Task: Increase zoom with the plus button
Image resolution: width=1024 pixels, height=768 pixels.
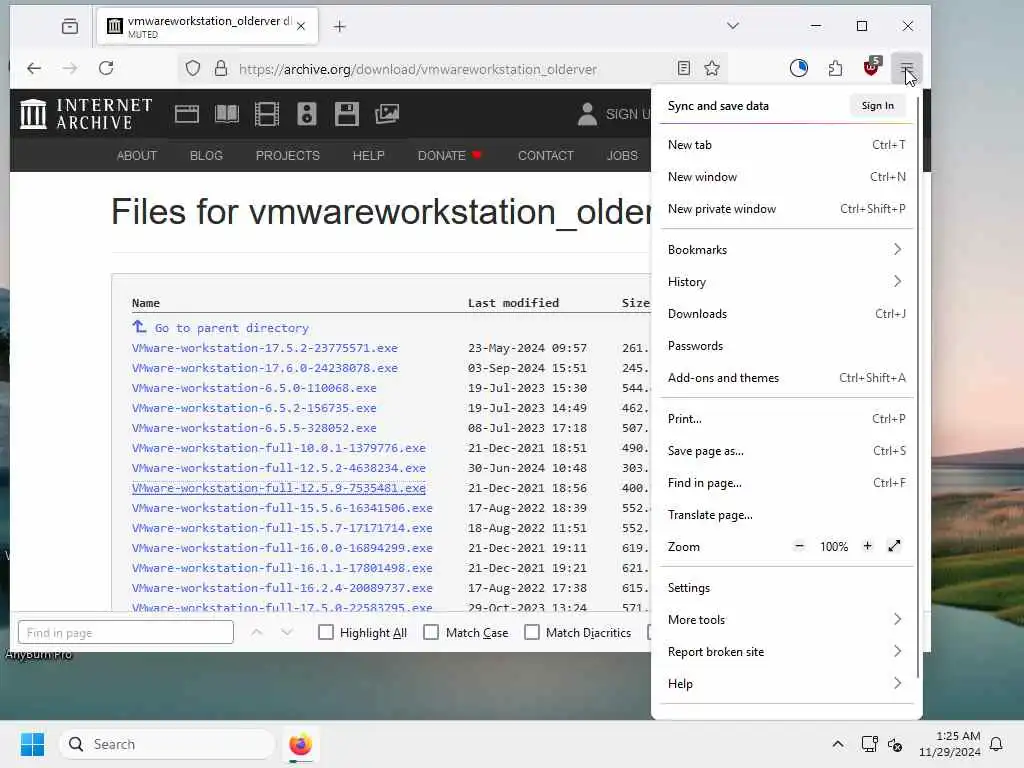Action: (x=867, y=546)
